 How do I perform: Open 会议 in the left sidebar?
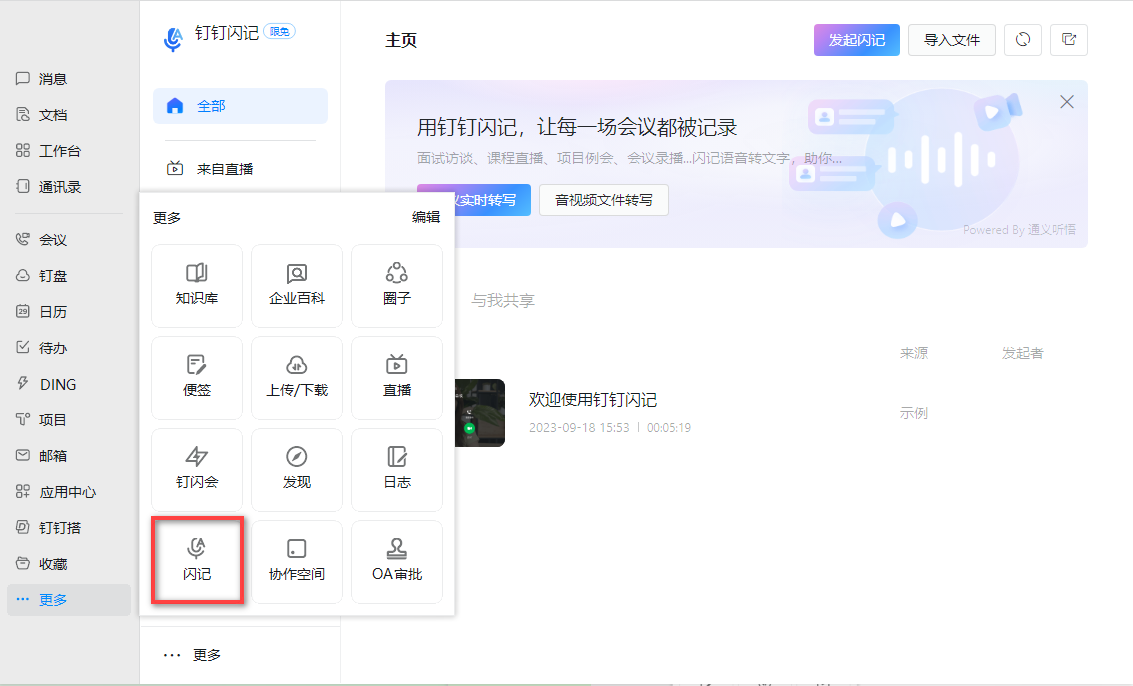[42, 239]
